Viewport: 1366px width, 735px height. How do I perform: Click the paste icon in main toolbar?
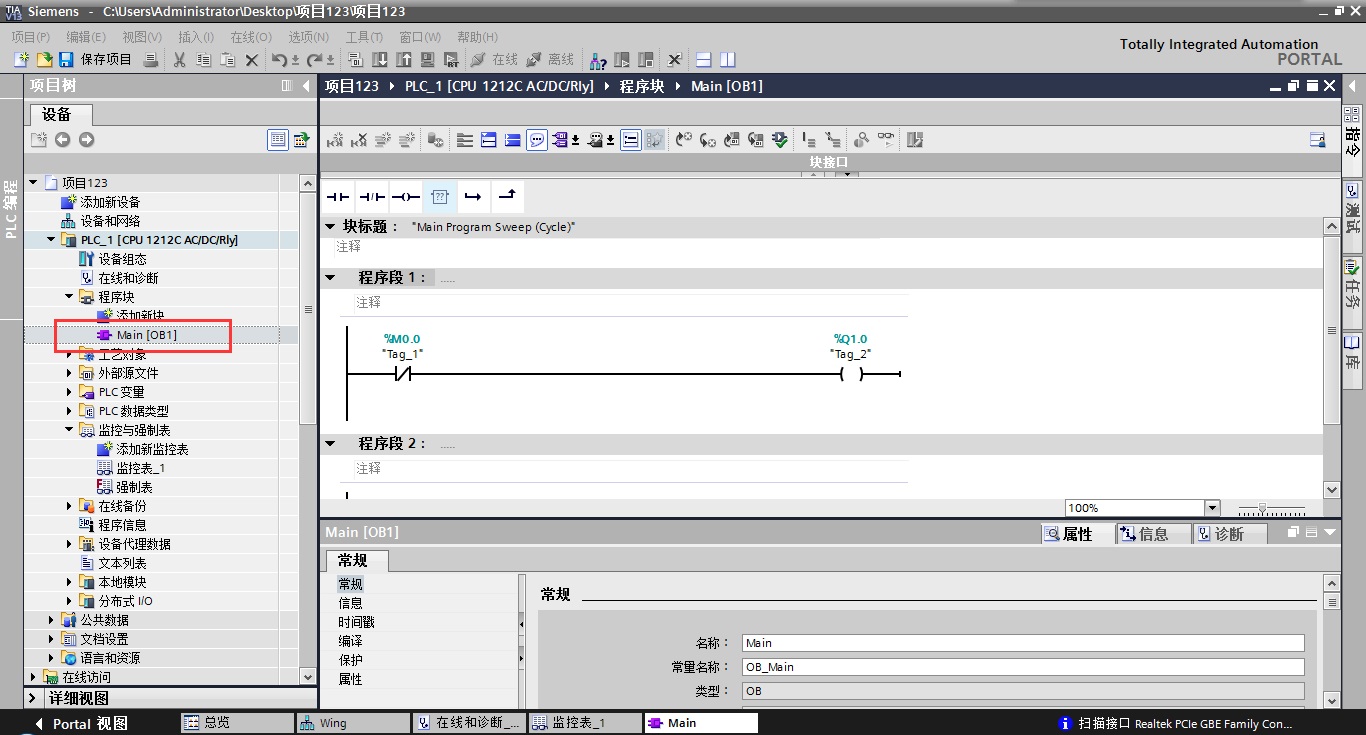(227, 60)
